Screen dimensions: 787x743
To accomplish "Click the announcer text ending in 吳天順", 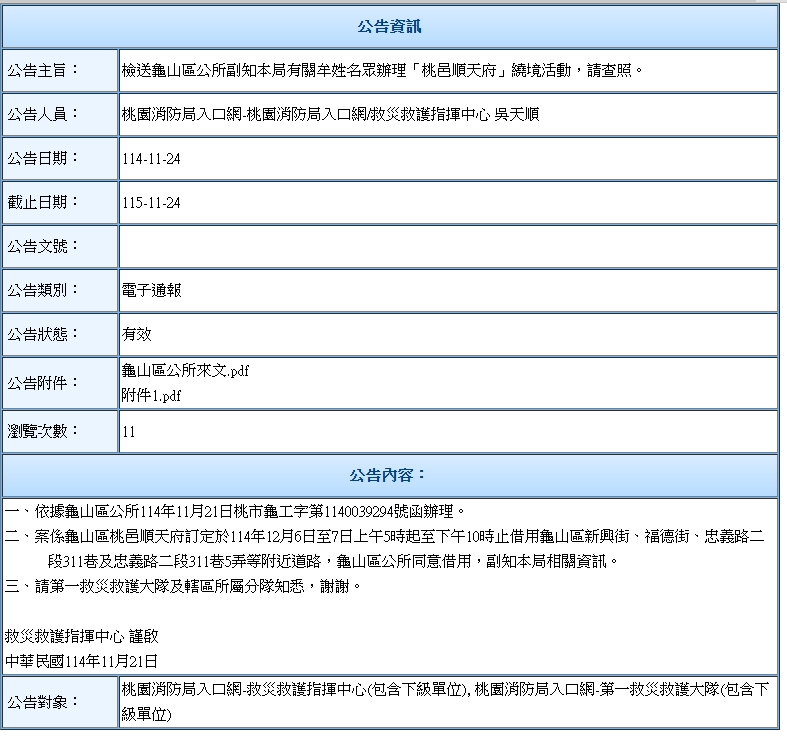I will pos(330,114).
